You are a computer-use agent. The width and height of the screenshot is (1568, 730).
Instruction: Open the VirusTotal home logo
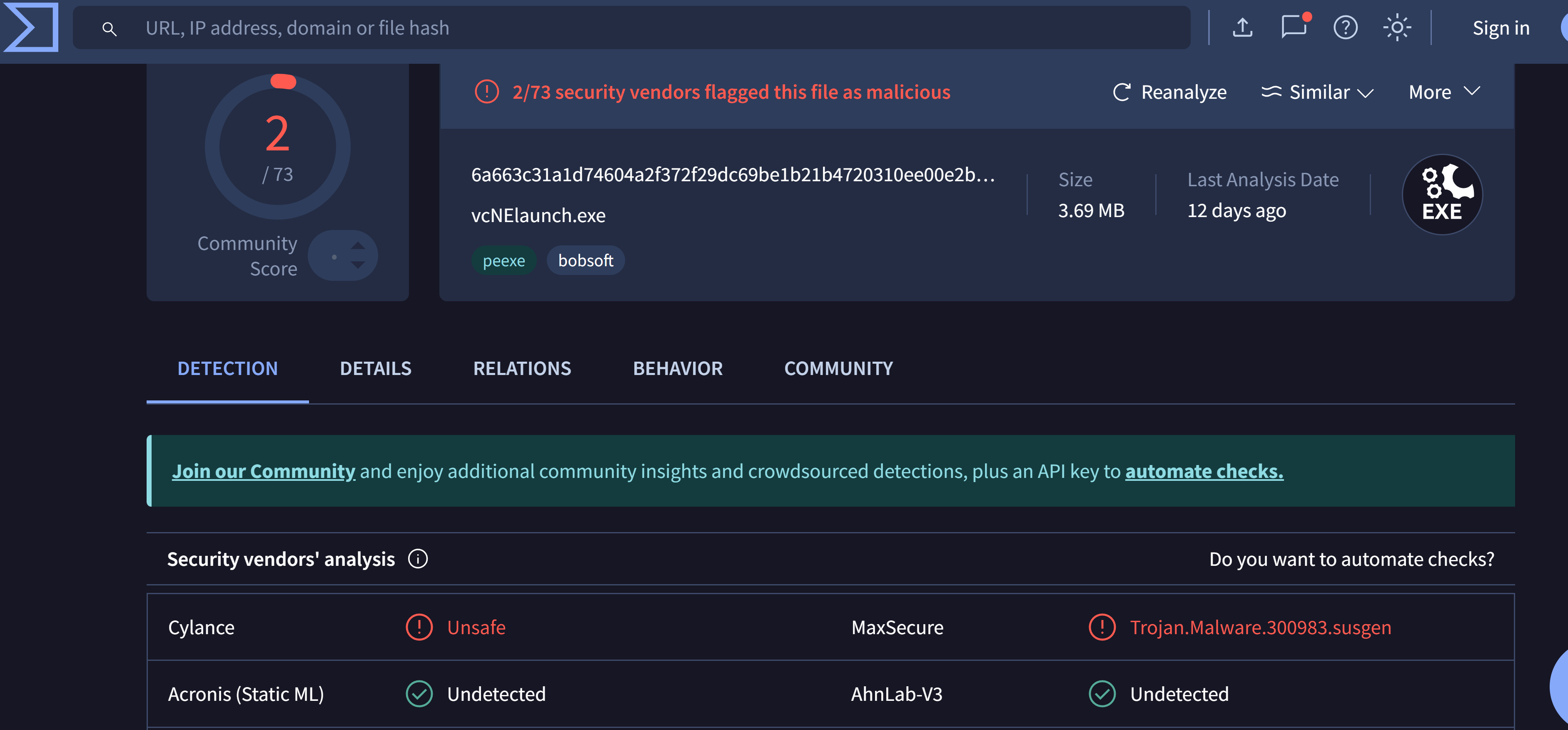point(30,27)
